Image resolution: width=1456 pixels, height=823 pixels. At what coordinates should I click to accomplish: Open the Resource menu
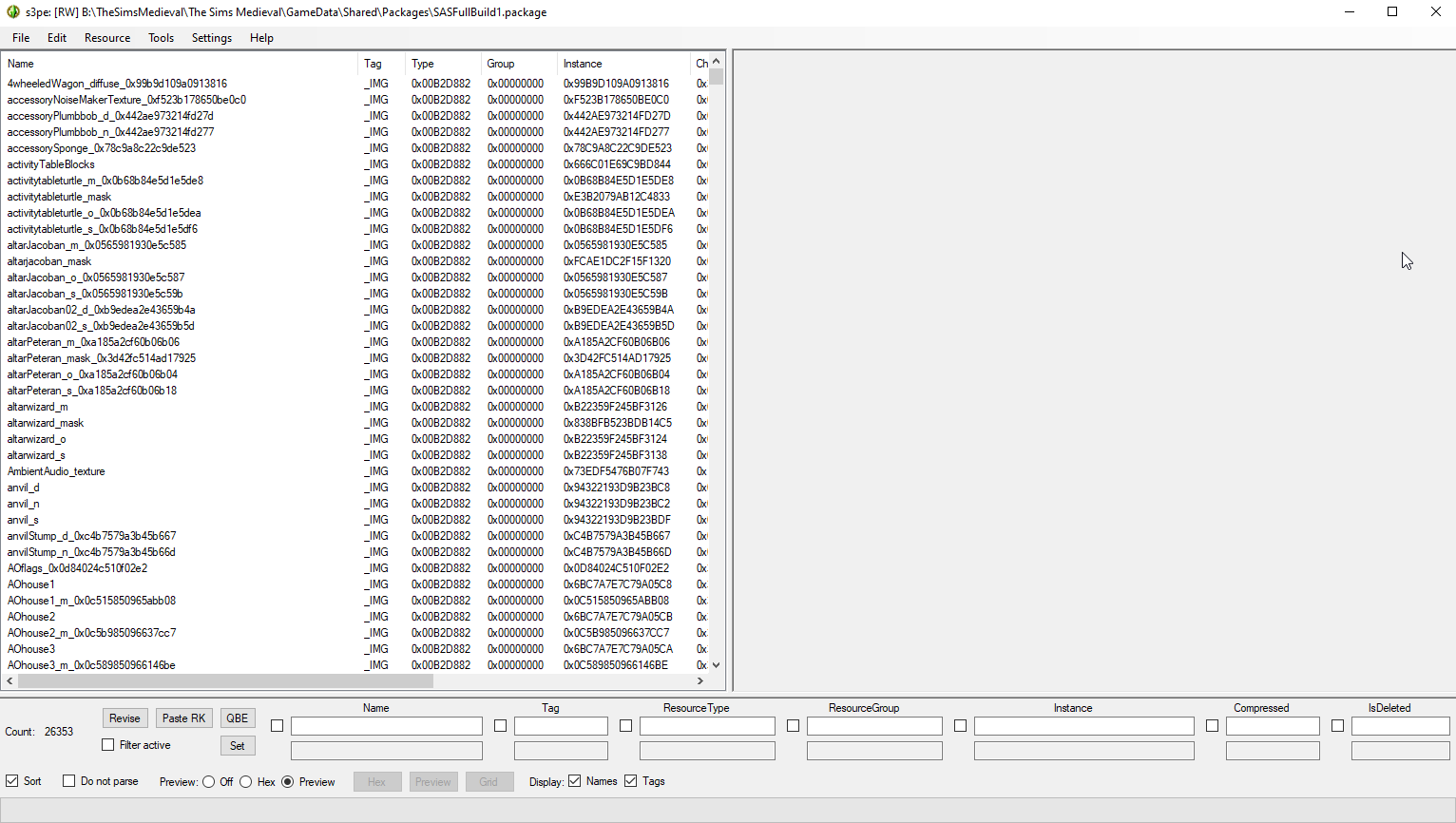[107, 38]
